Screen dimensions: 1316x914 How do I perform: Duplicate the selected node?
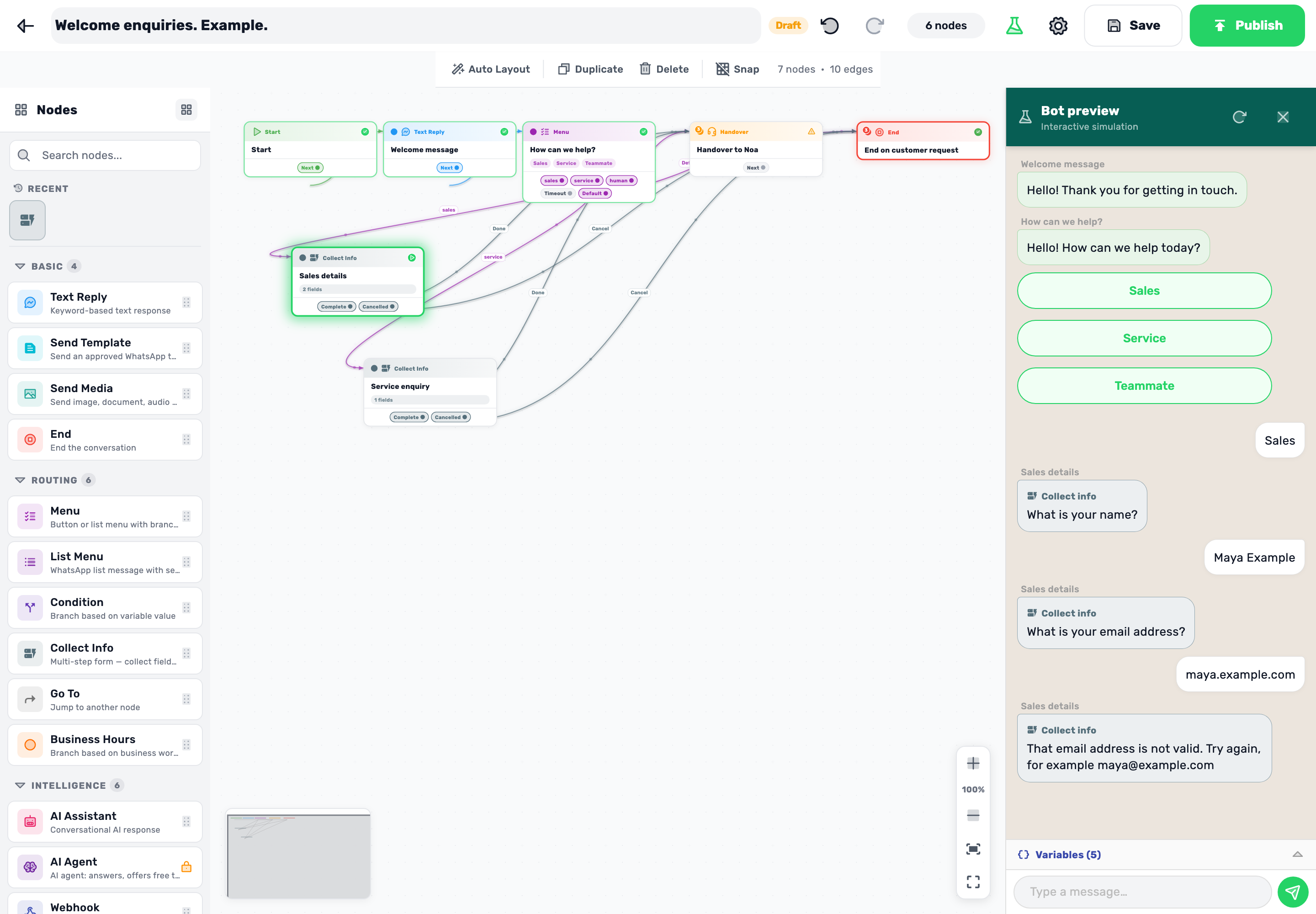(590, 69)
